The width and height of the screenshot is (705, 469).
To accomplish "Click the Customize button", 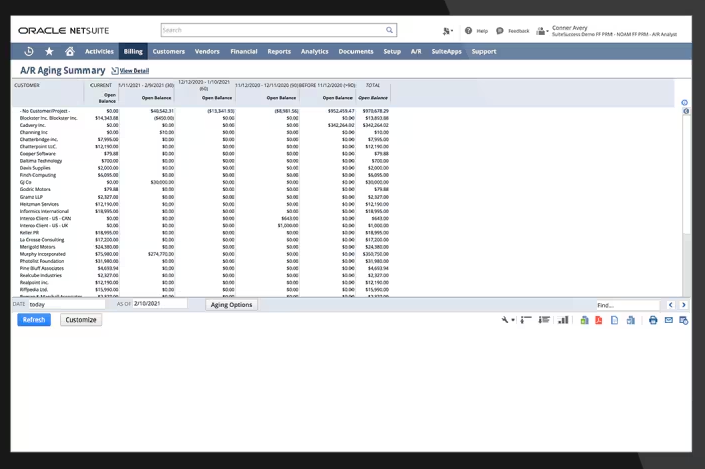I will point(81,320).
